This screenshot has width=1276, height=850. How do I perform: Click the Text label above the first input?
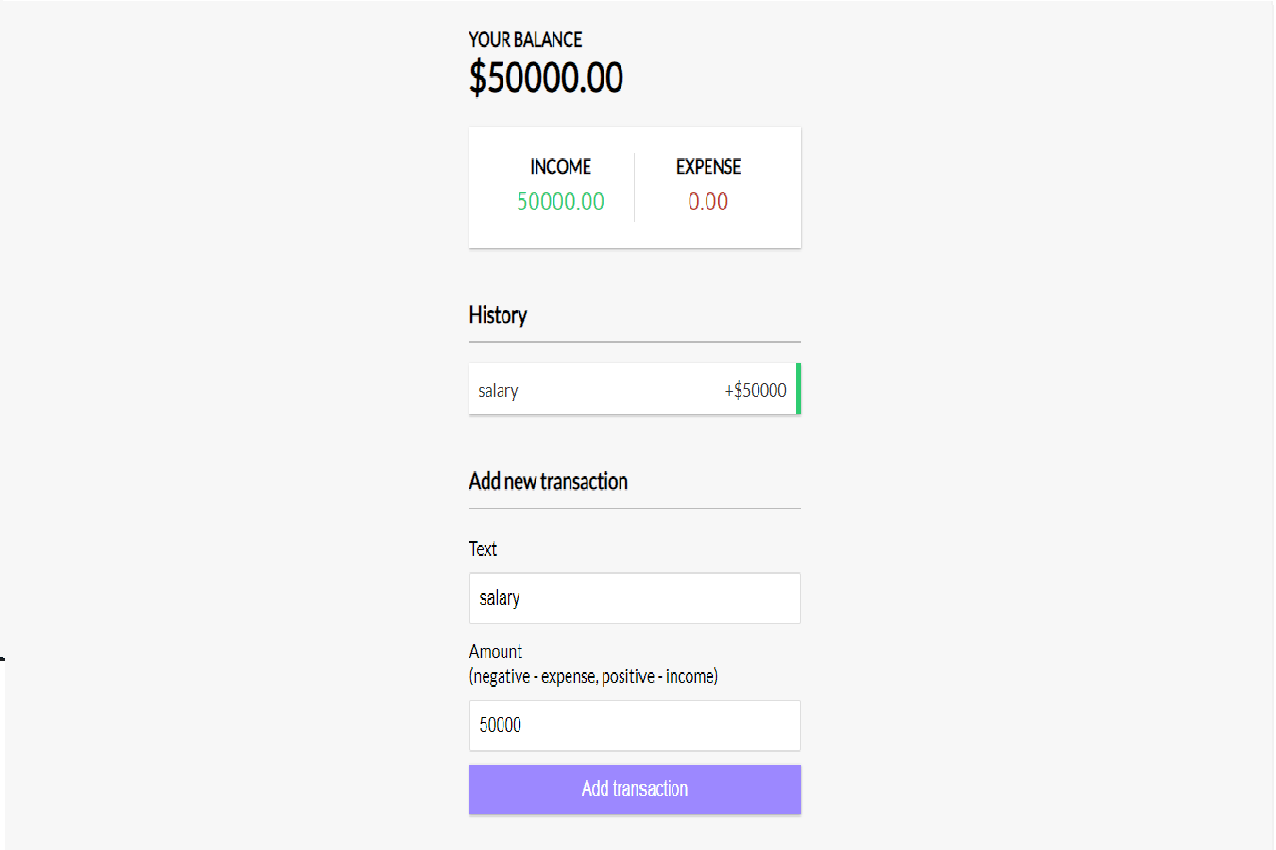coord(483,549)
